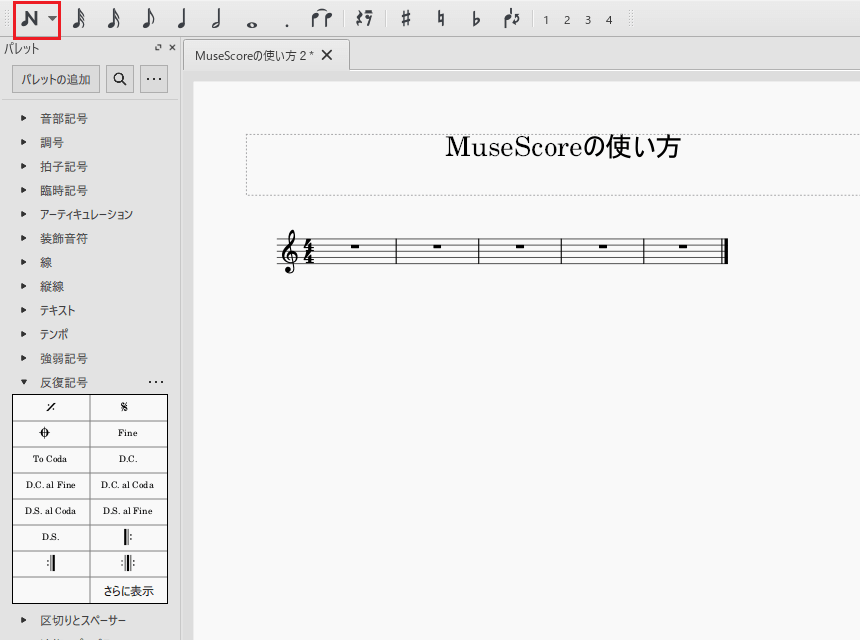Expand the 線 palette
Viewport: 860px width, 640px height.
pos(24,262)
